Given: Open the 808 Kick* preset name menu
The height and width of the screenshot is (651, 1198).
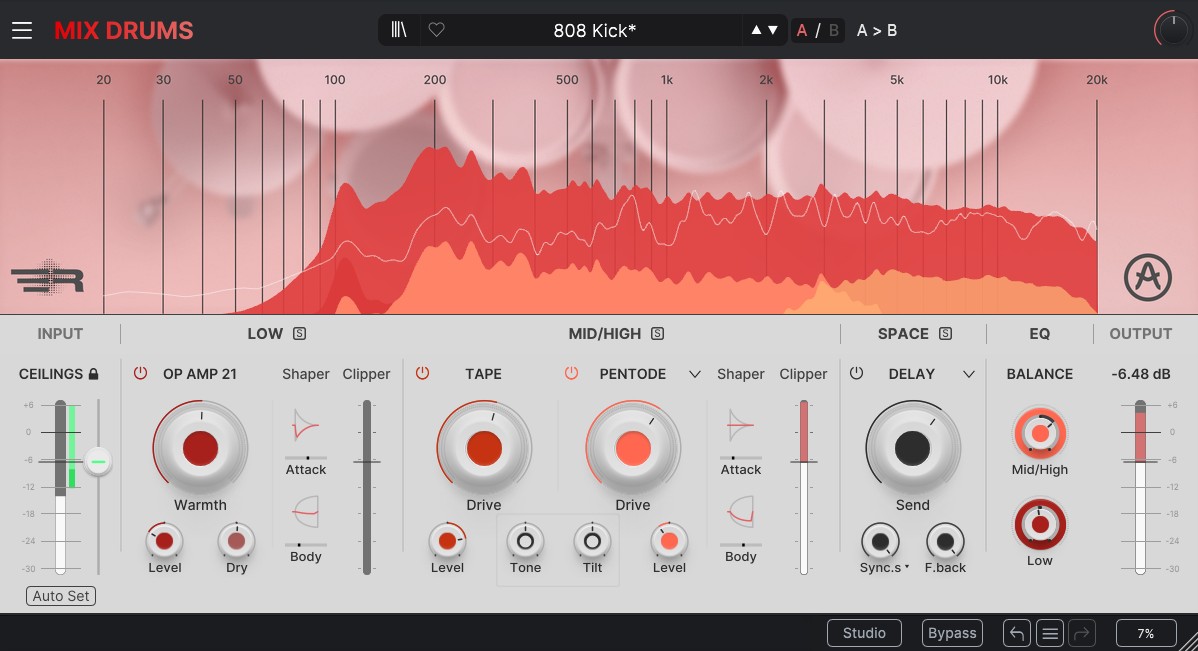Looking at the screenshot, I should pyautogui.click(x=594, y=31).
